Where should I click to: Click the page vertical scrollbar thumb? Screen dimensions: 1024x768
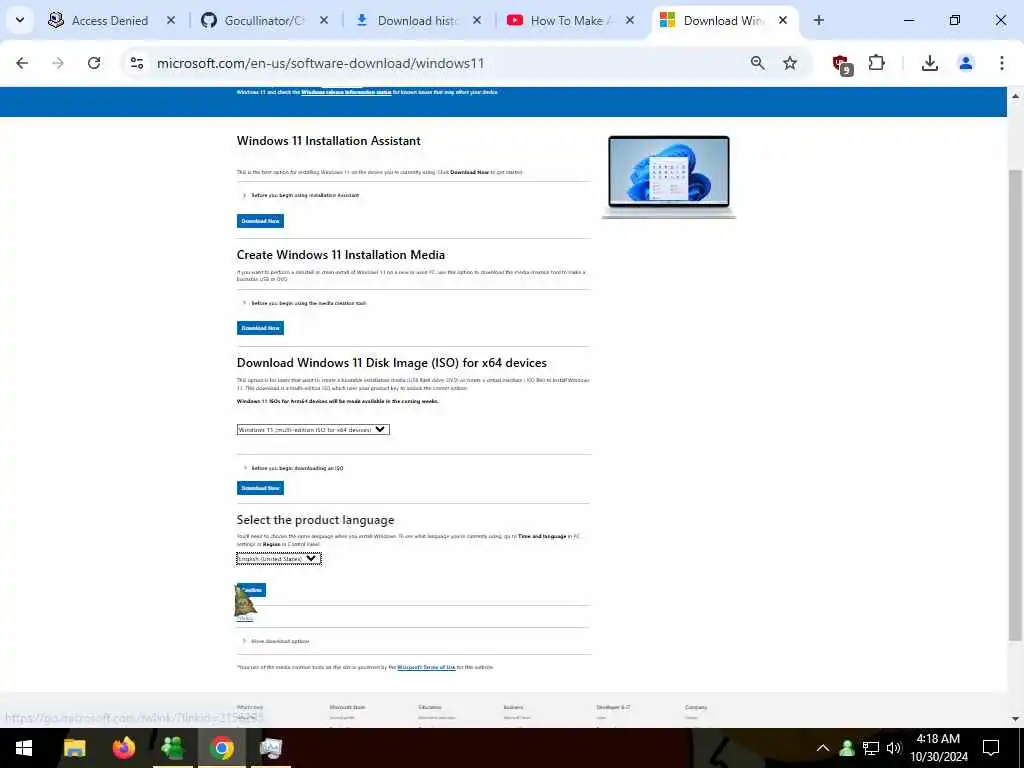click(x=1015, y=405)
